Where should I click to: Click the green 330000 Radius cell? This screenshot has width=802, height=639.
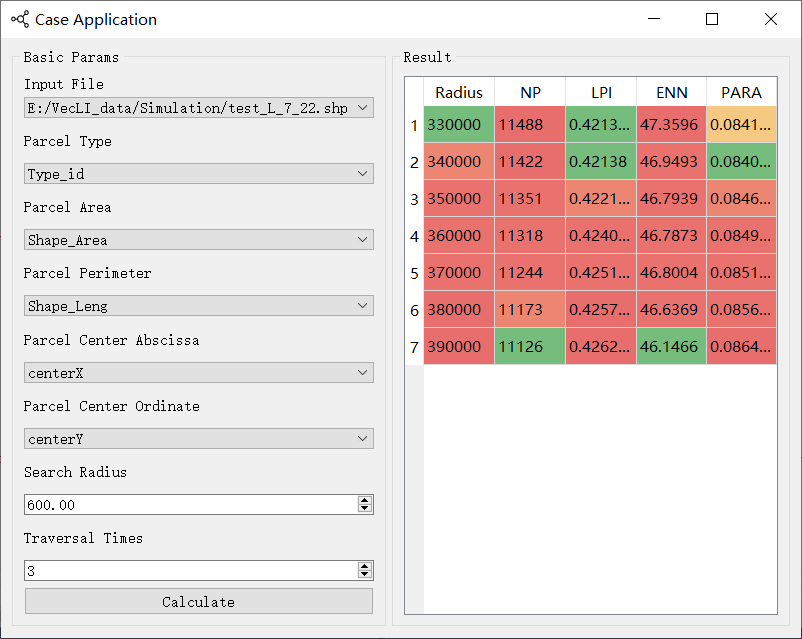(x=459, y=125)
